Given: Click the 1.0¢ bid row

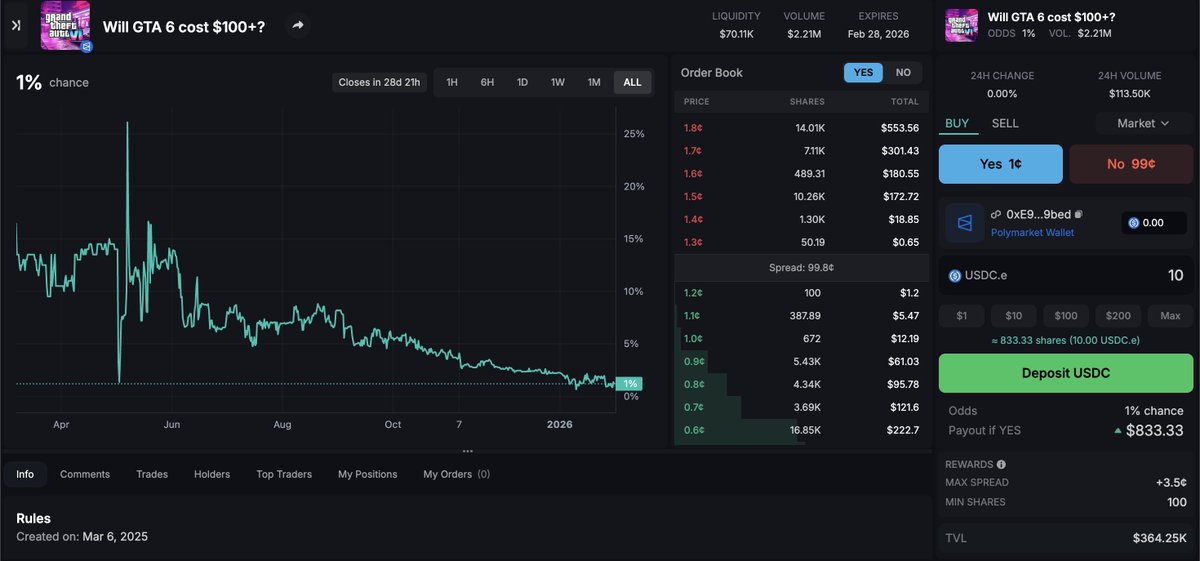Looking at the screenshot, I should coord(801,338).
